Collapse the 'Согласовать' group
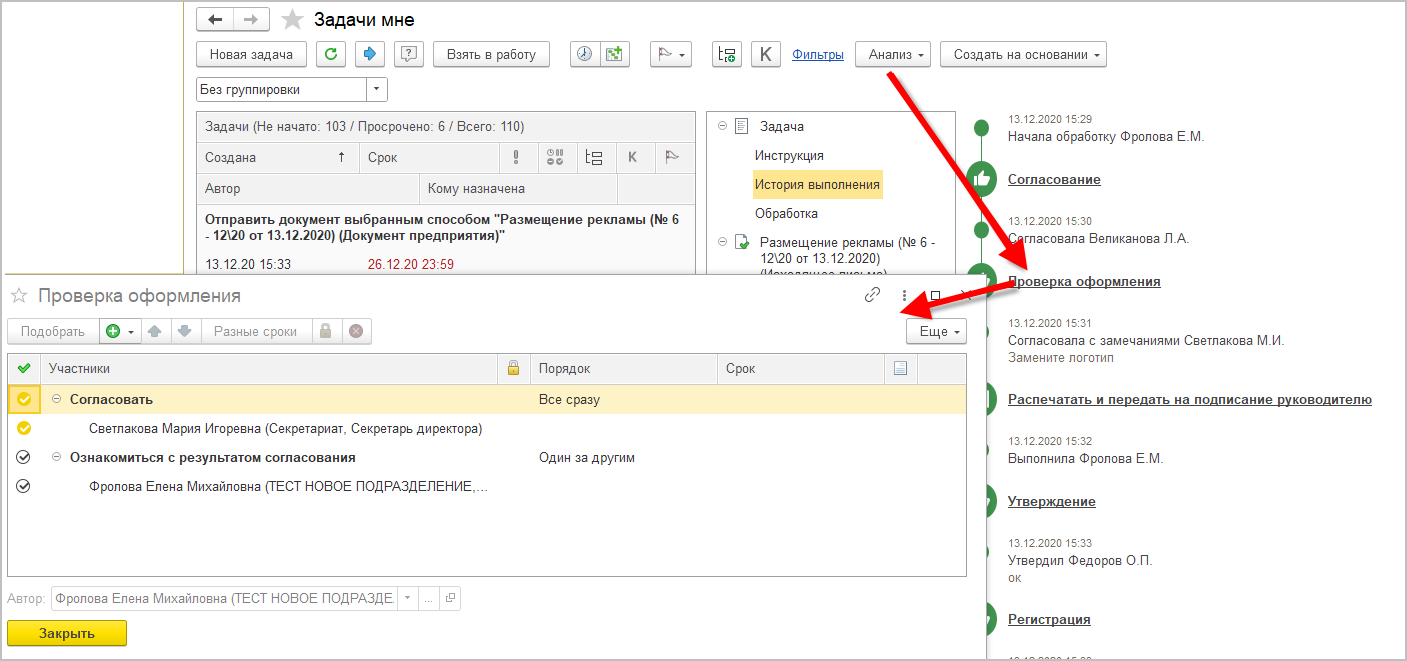This screenshot has width=1407, height=661. click(x=57, y=399)
